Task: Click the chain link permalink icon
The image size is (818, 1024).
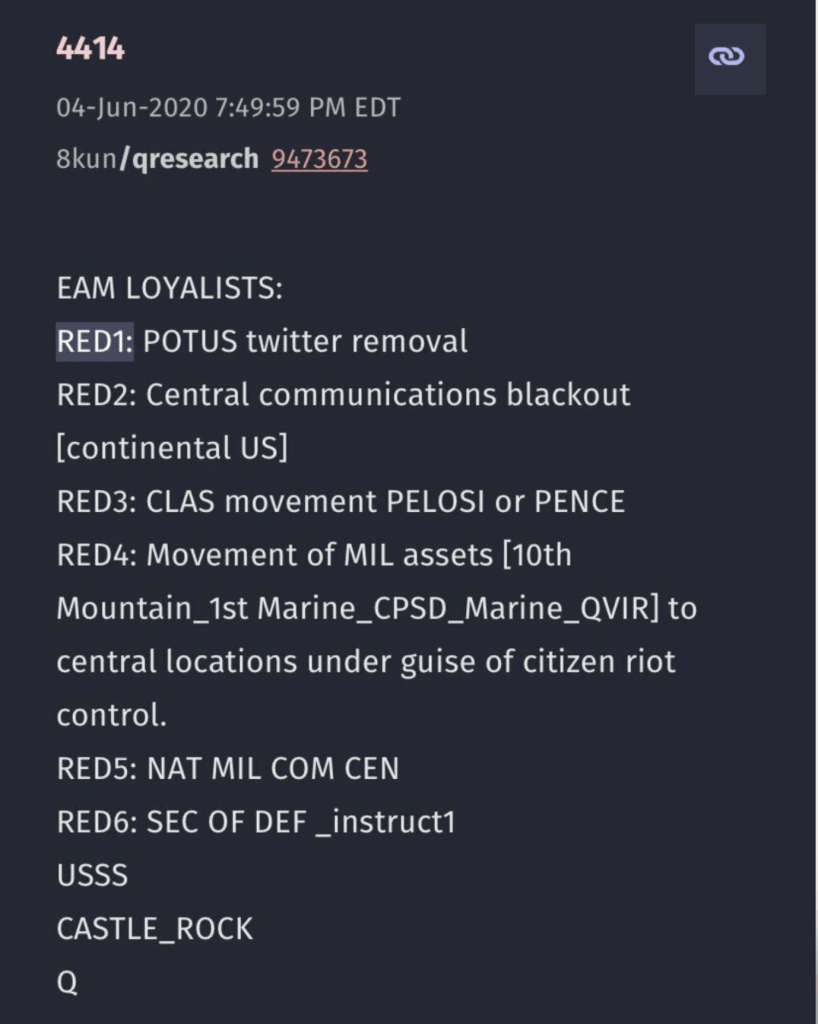Action: [730, 59]
